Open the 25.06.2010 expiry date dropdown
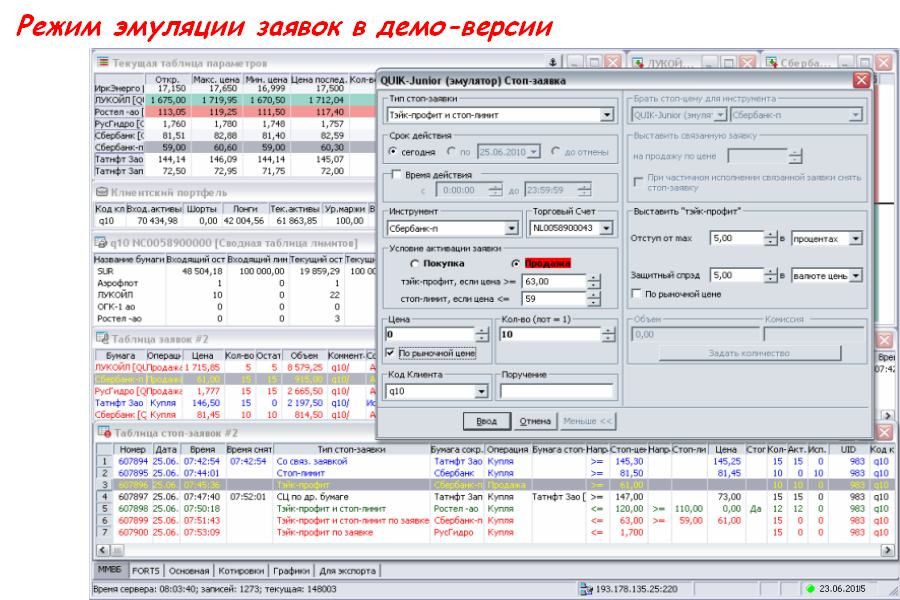Viewport: 900px width, 600px height. coord(534,152)
